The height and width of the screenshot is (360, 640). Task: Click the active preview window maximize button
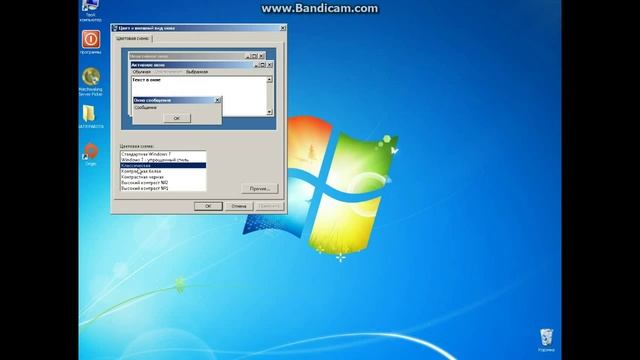pyautogui.click(x=262, y=65)
